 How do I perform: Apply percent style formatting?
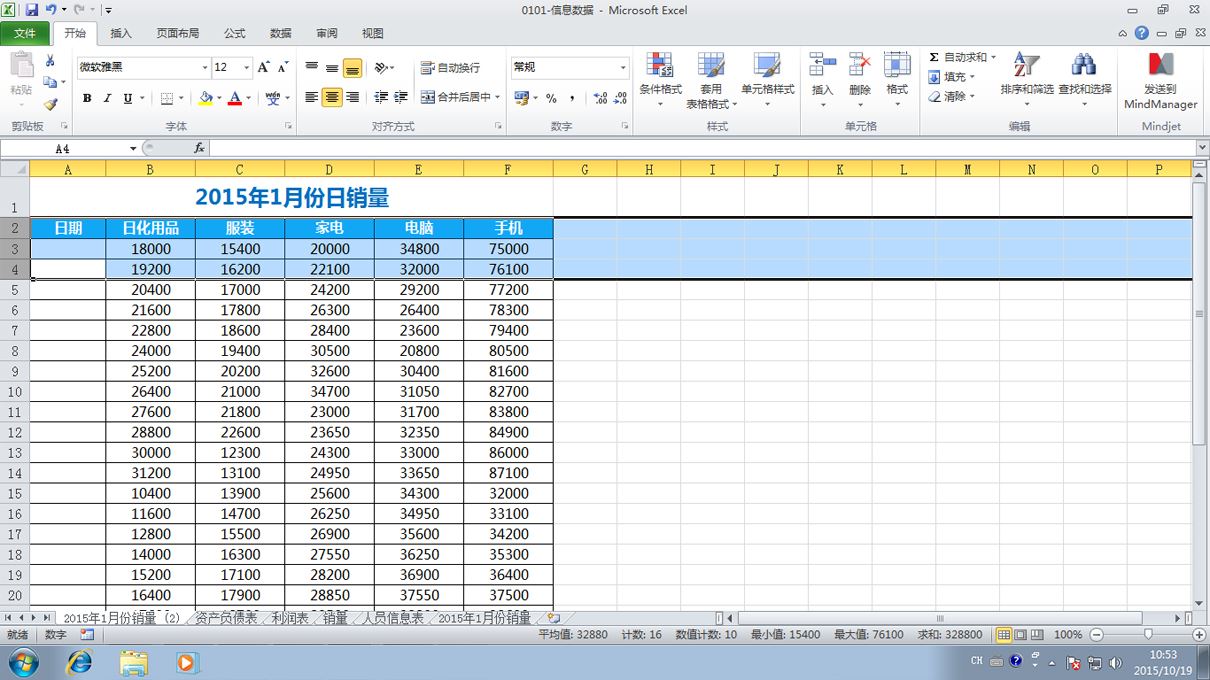point(551,98)
